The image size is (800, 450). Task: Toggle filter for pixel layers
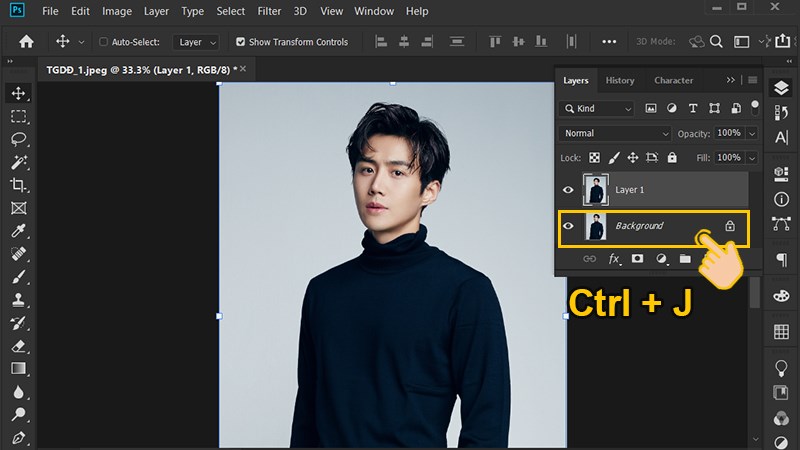(651, 108)
